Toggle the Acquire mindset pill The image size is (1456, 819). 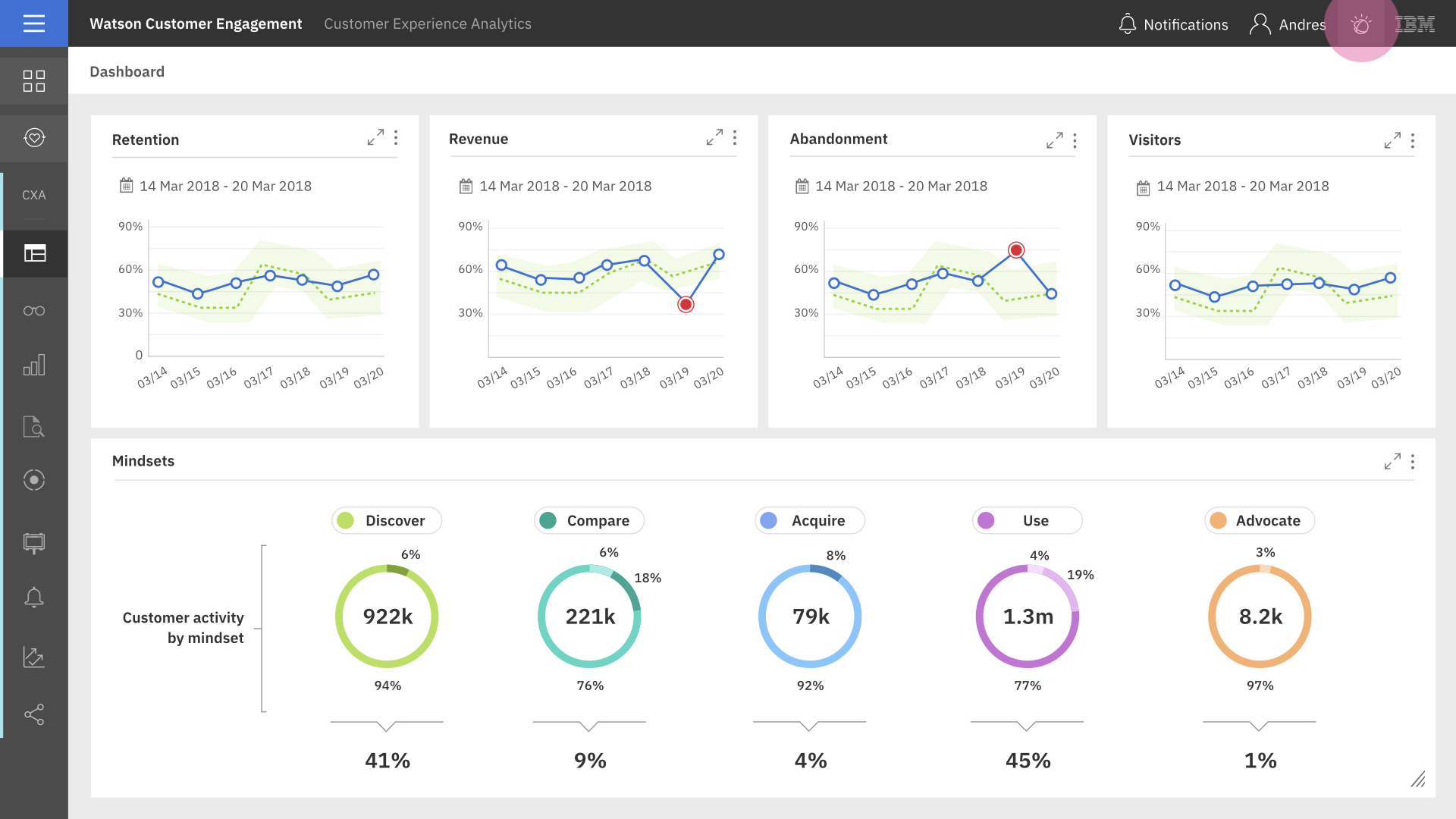pyautogui.click(x=810, y=520)
